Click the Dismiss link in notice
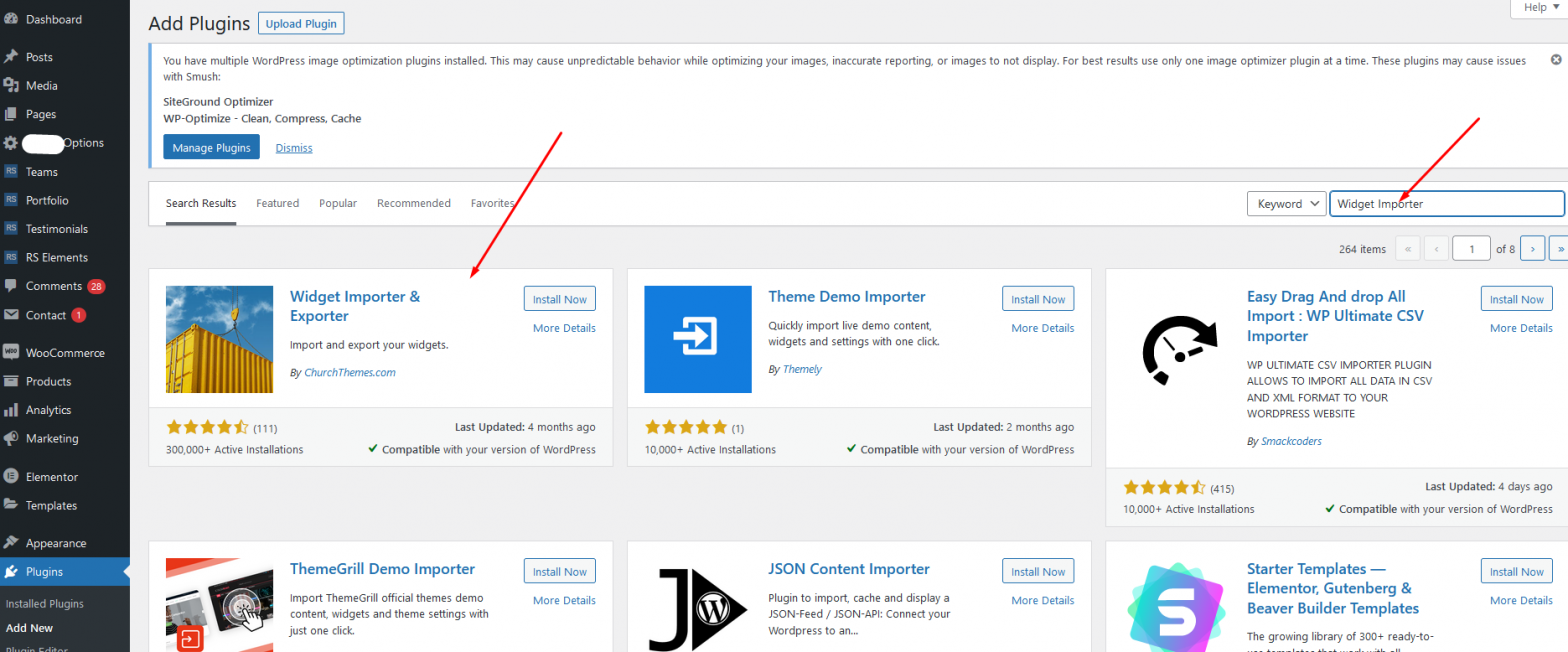The width and height of the screenshot is (1568, 652). (x=294, y=148)
